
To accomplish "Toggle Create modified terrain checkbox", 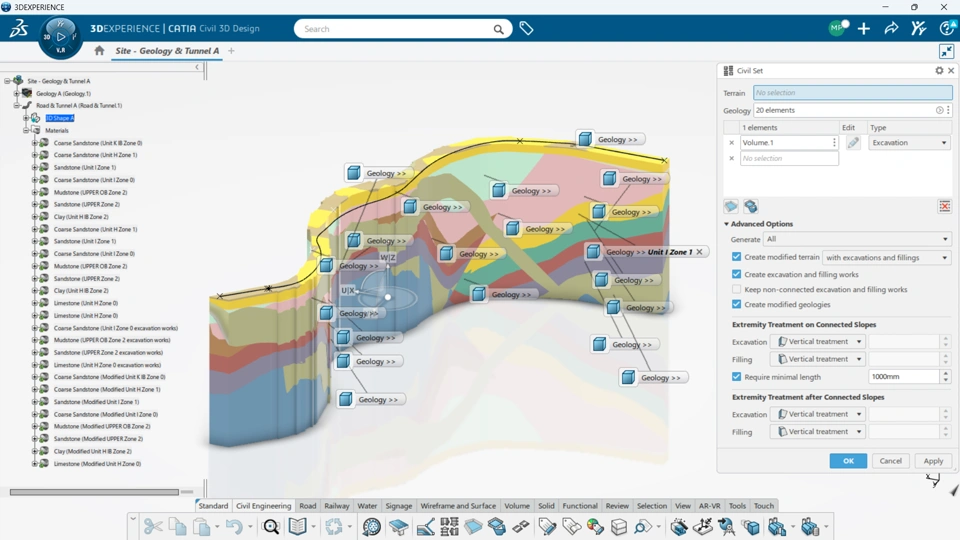I will pyautogui.click(x=737, y=257).
